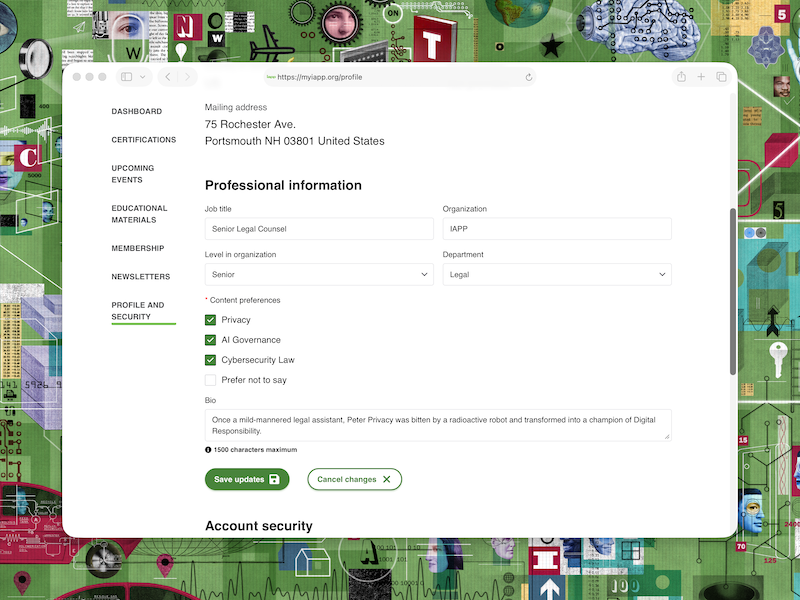Go forward with the browser forward arrow
Image resolution: width=800 pixels, height=600 pixels.
coord(187,77)
